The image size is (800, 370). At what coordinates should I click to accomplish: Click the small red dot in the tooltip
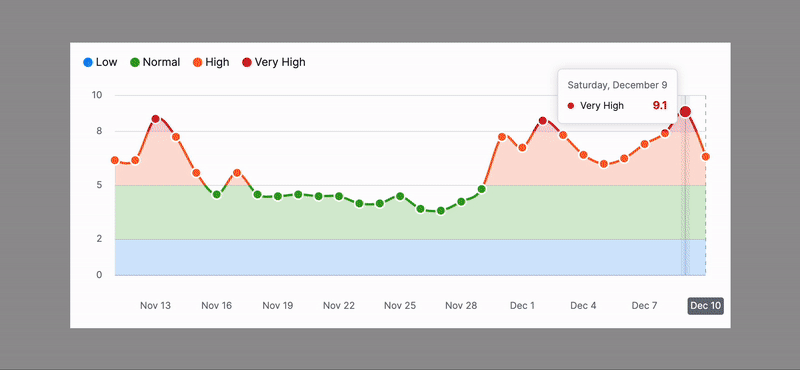tap(571, 106)
